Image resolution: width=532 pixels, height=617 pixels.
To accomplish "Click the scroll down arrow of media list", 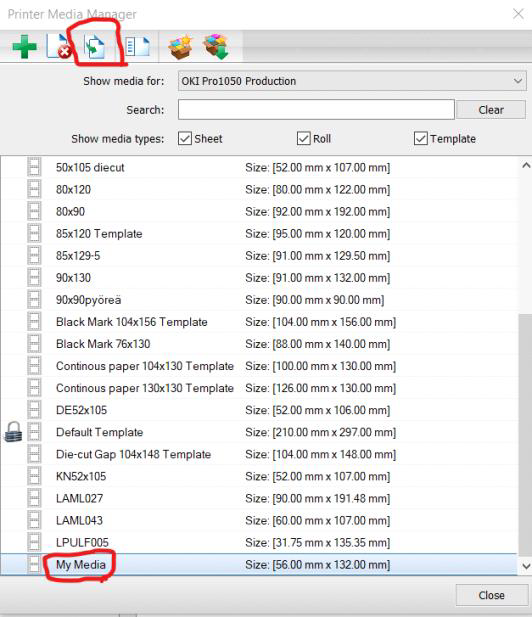I will [526, 566].
